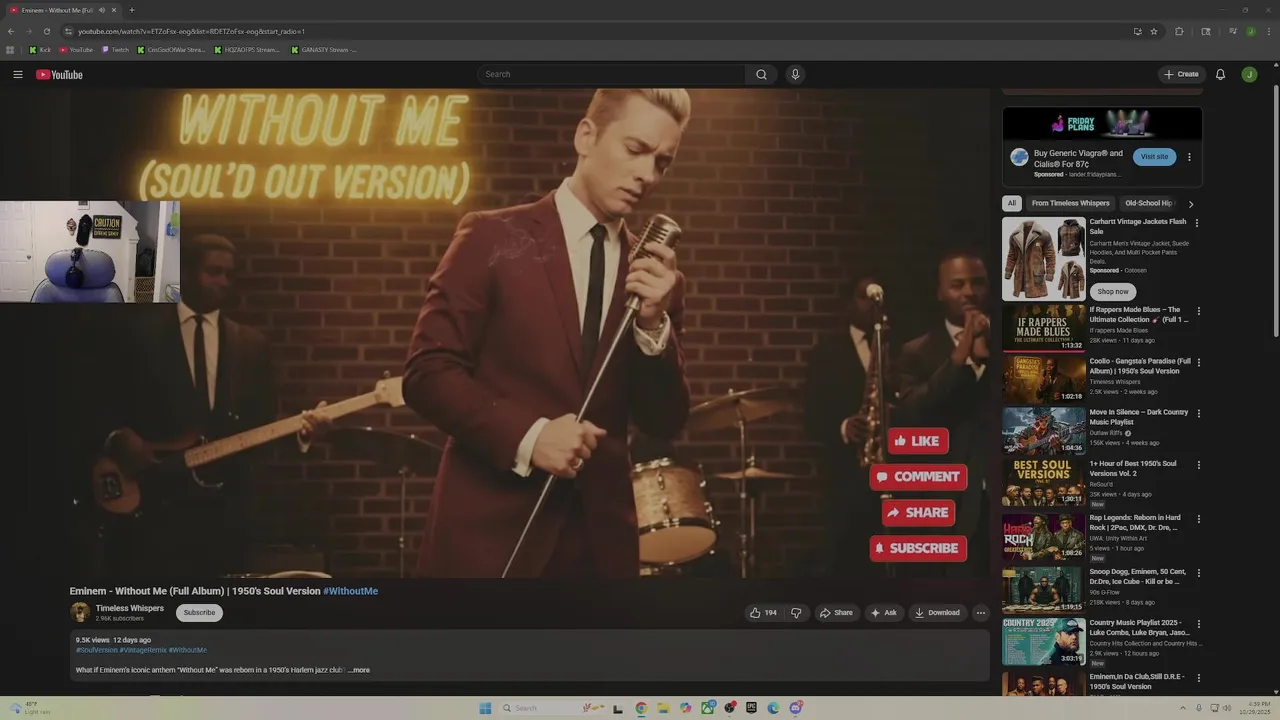Open YouTube notifications bell
Viewport: 1280px width, 720px height.
[1220, 74]
